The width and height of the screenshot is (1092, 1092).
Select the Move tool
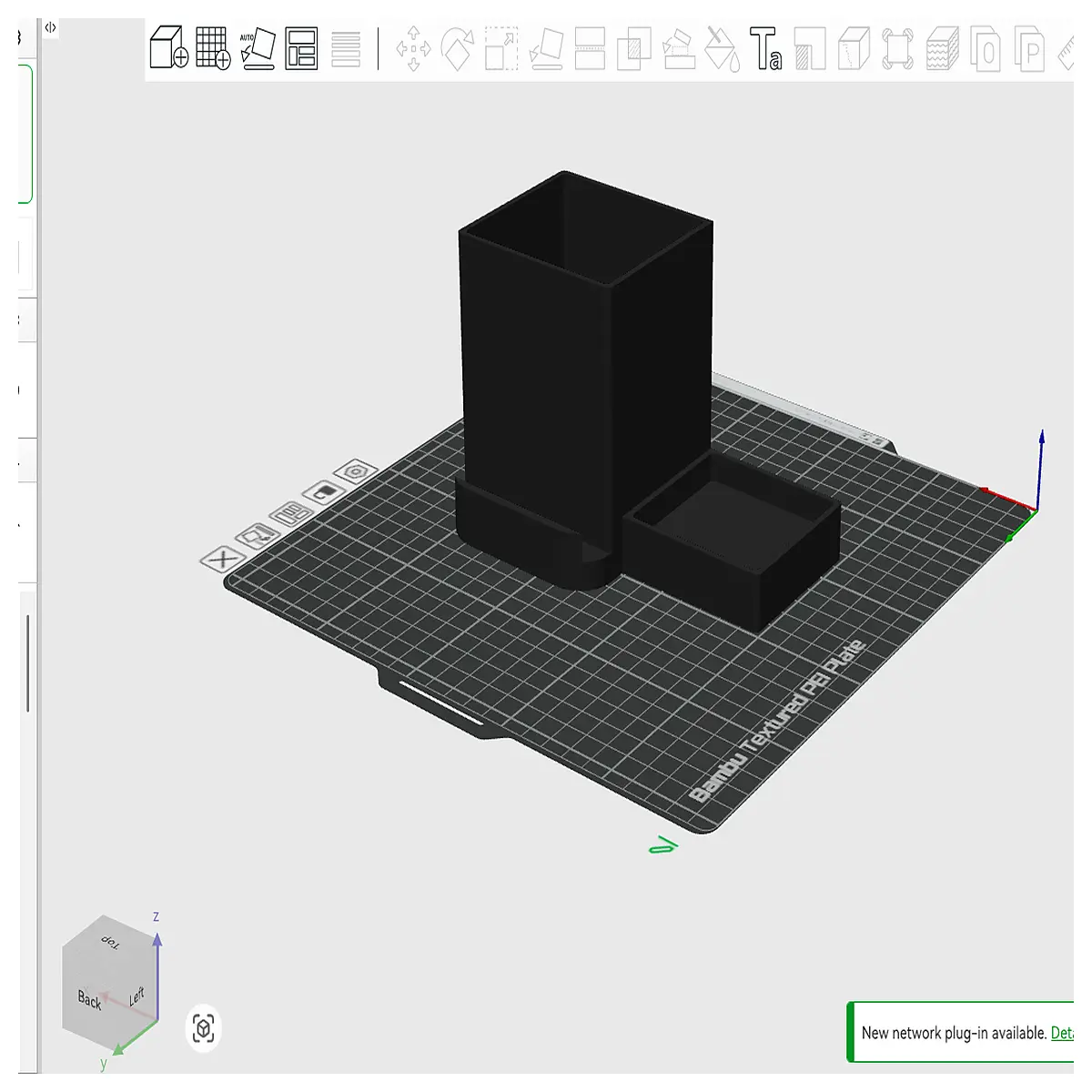(413, 48)
